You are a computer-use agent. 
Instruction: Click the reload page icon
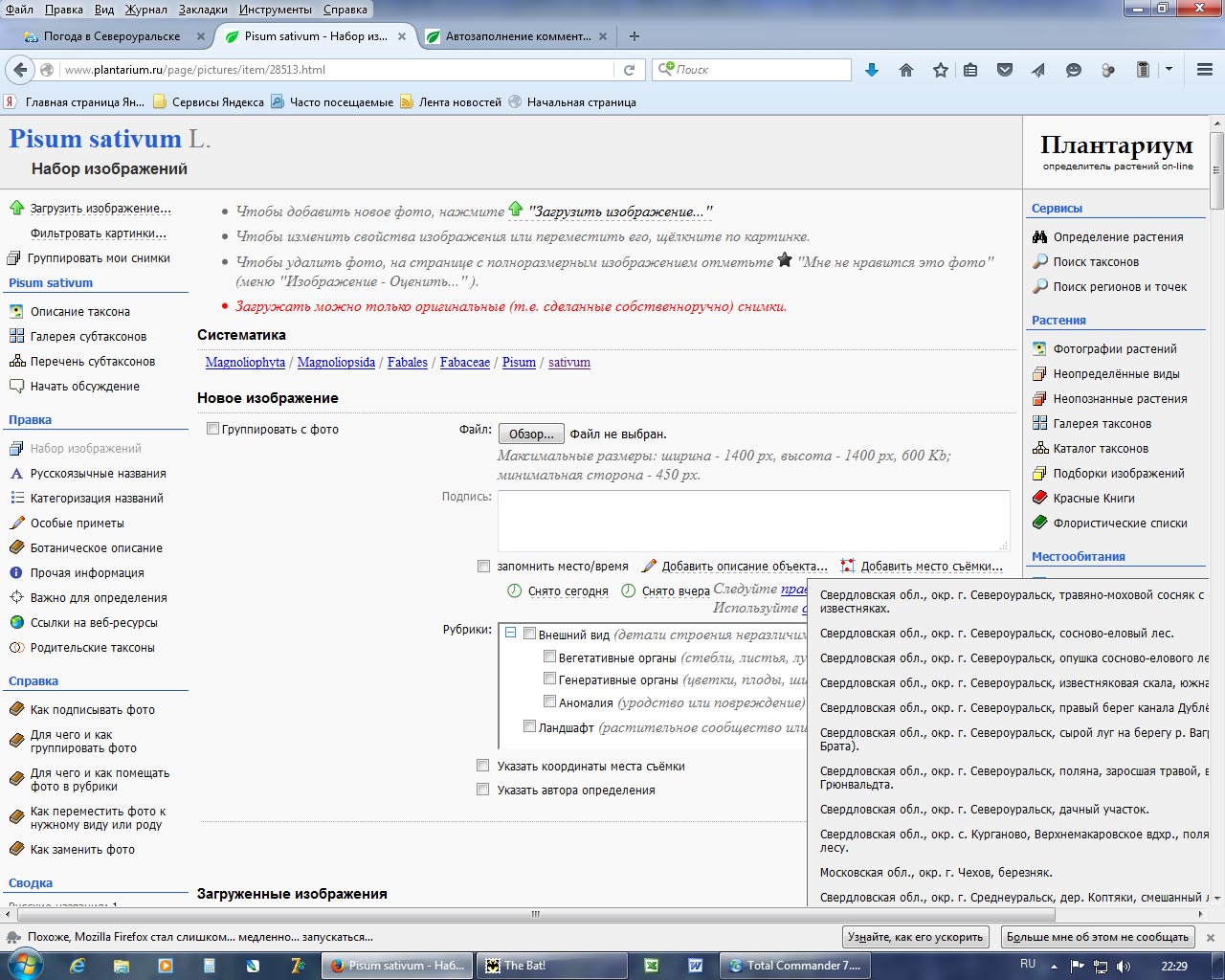tap(629, 70)
